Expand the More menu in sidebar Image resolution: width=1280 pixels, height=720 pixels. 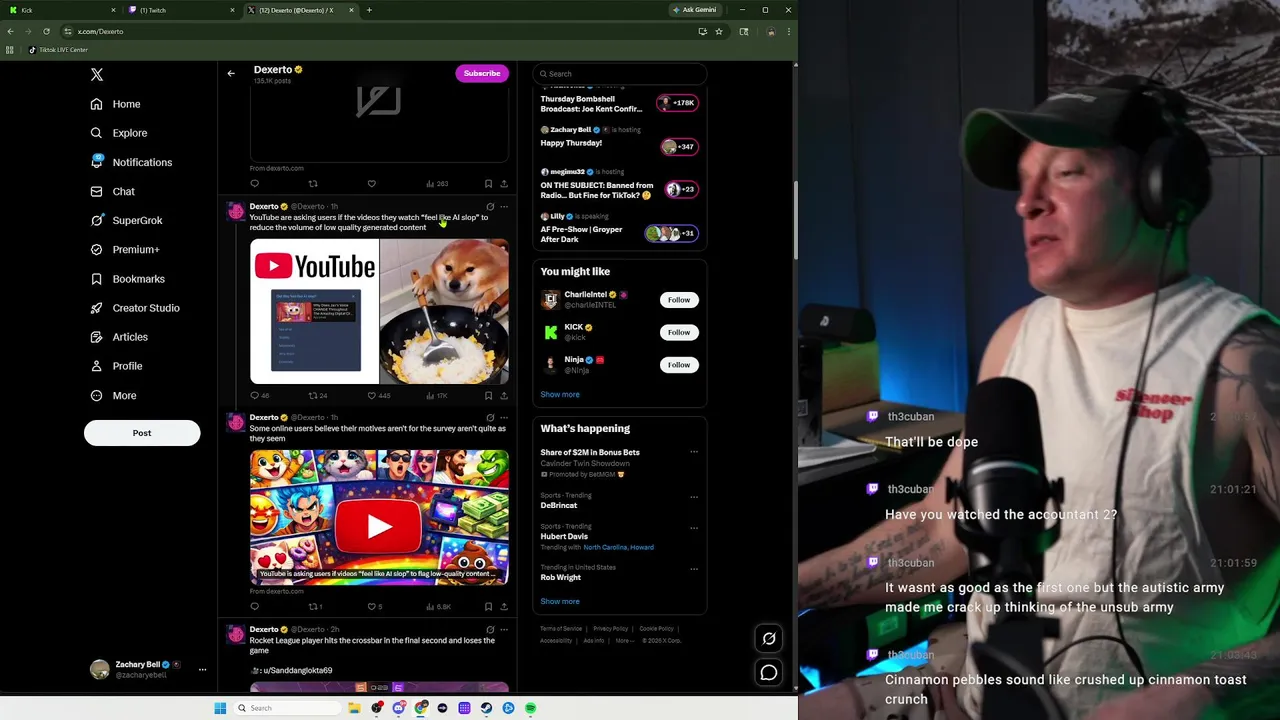pyautogui.click(x=114, y=395)
